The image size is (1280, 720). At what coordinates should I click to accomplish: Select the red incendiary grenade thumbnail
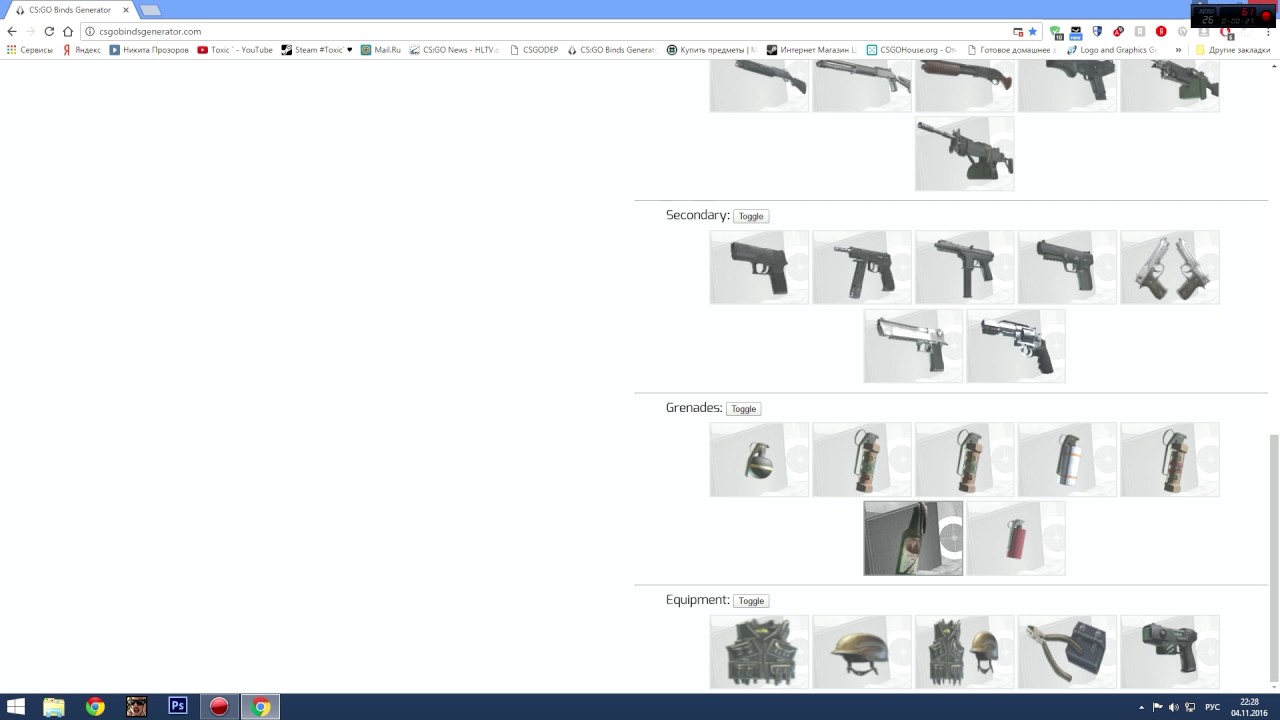click(x=1016, y=538)
